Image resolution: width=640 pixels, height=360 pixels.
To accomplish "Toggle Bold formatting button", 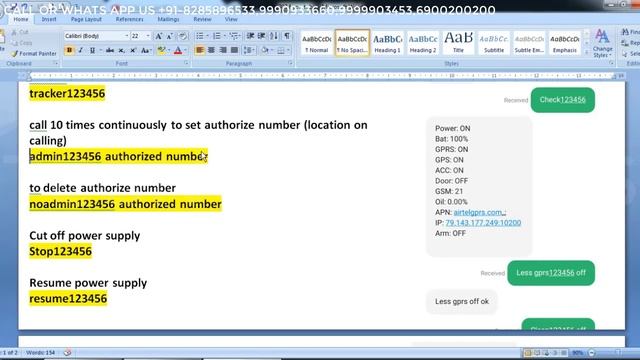I will pyautogui.click(x=69, y=50).
